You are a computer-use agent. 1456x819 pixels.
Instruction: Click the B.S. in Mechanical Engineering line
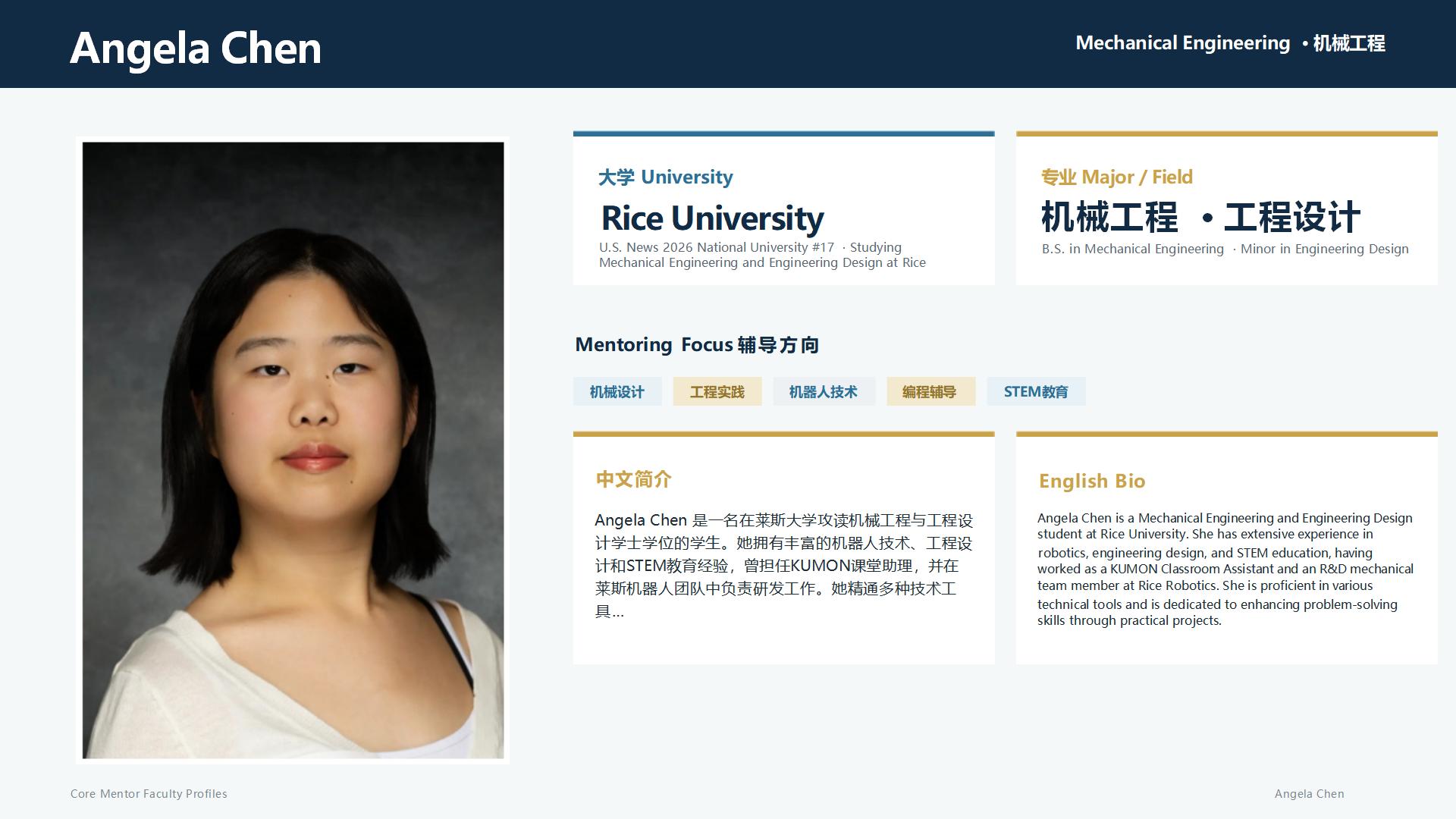pyautogui.click(x=1225, y=249)
